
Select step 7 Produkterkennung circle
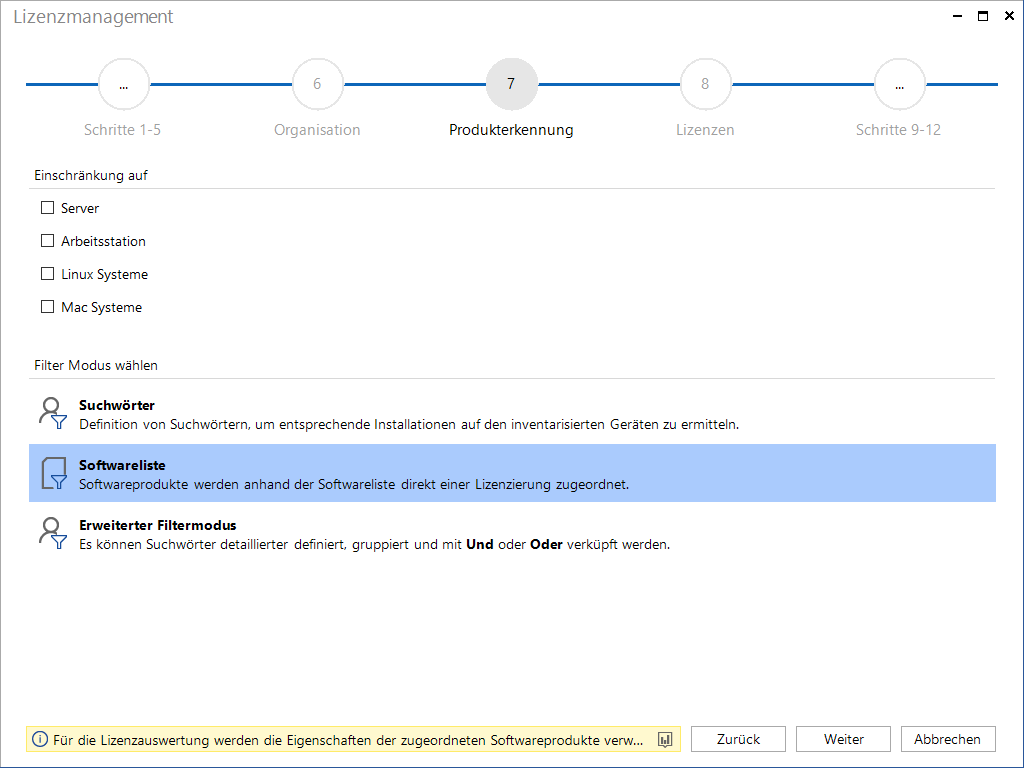click(x=511, y=84)
